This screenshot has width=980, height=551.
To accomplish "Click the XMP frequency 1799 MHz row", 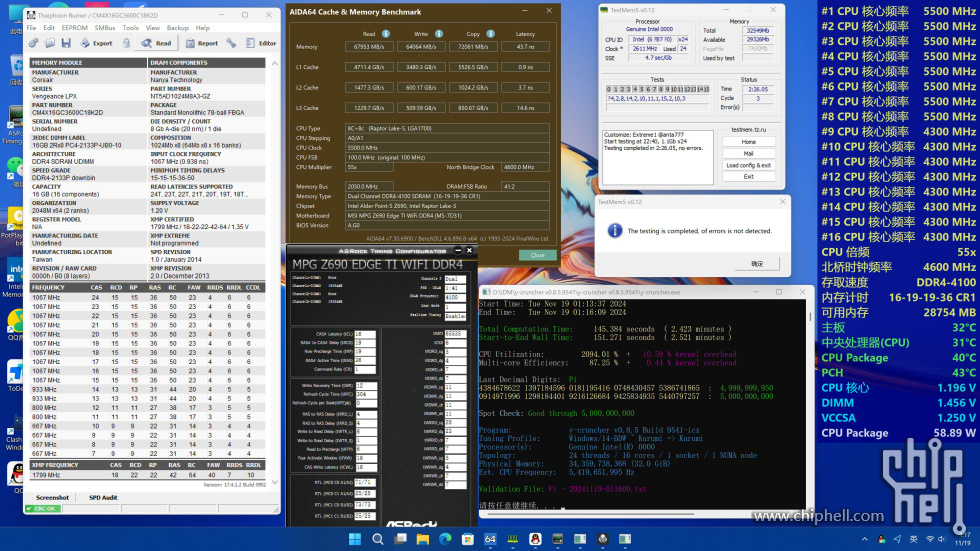I will [148, 475].
